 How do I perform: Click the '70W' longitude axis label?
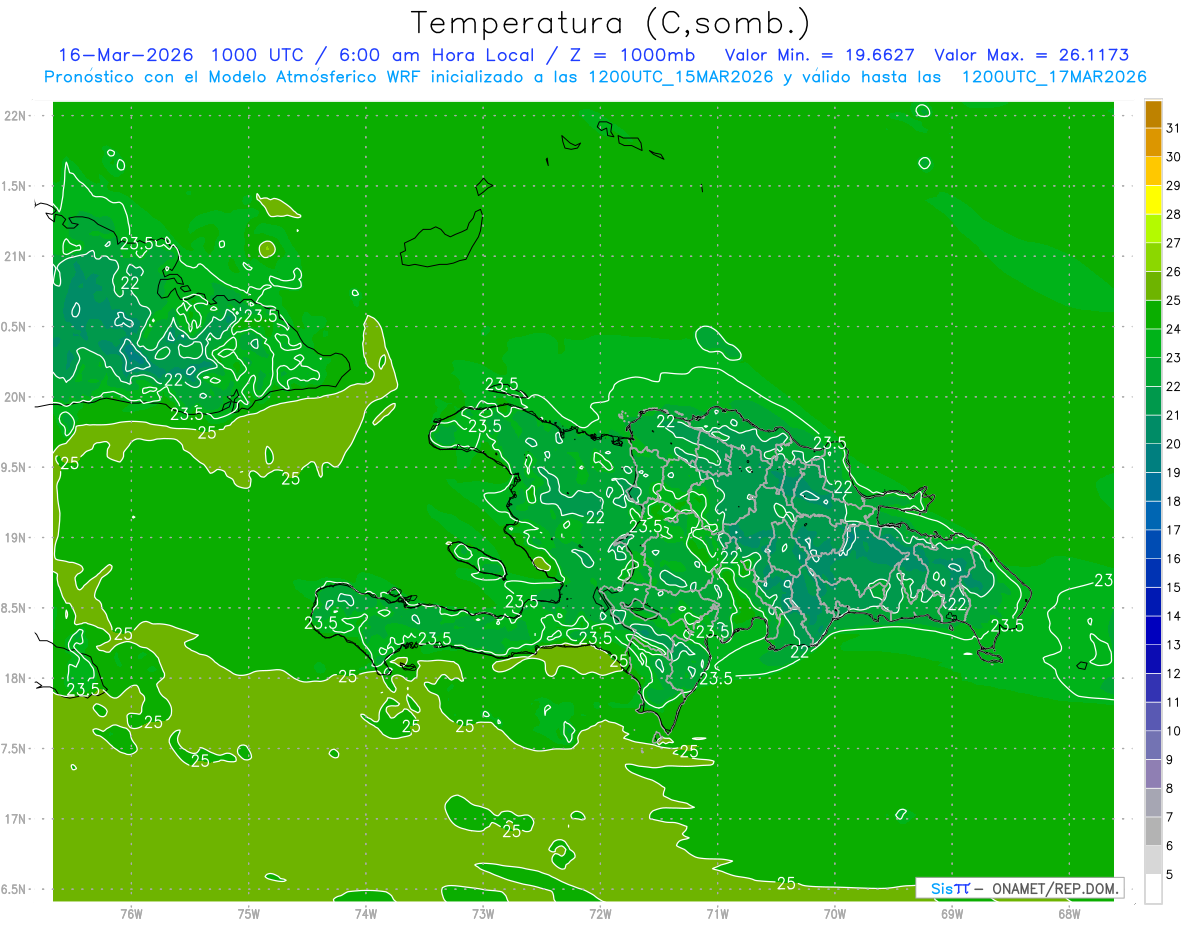coord(835,913)
